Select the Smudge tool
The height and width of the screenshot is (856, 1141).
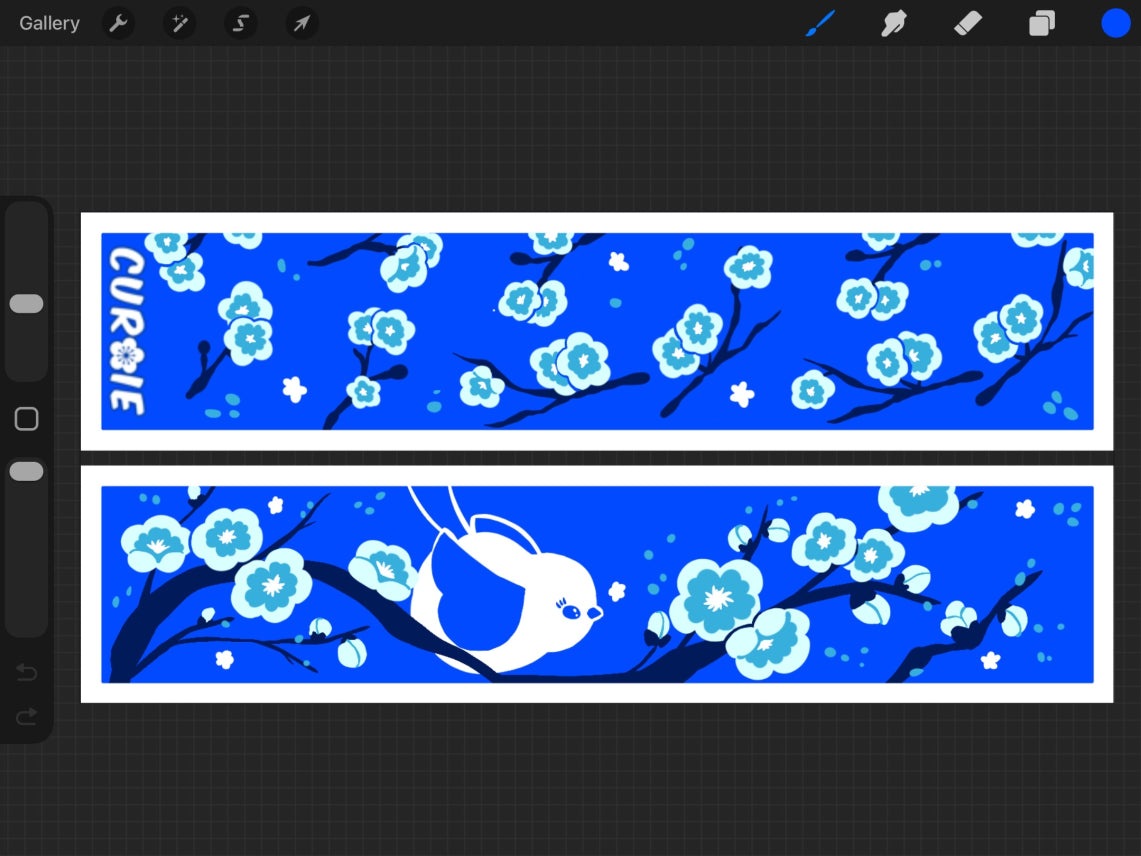pos(893,23)
